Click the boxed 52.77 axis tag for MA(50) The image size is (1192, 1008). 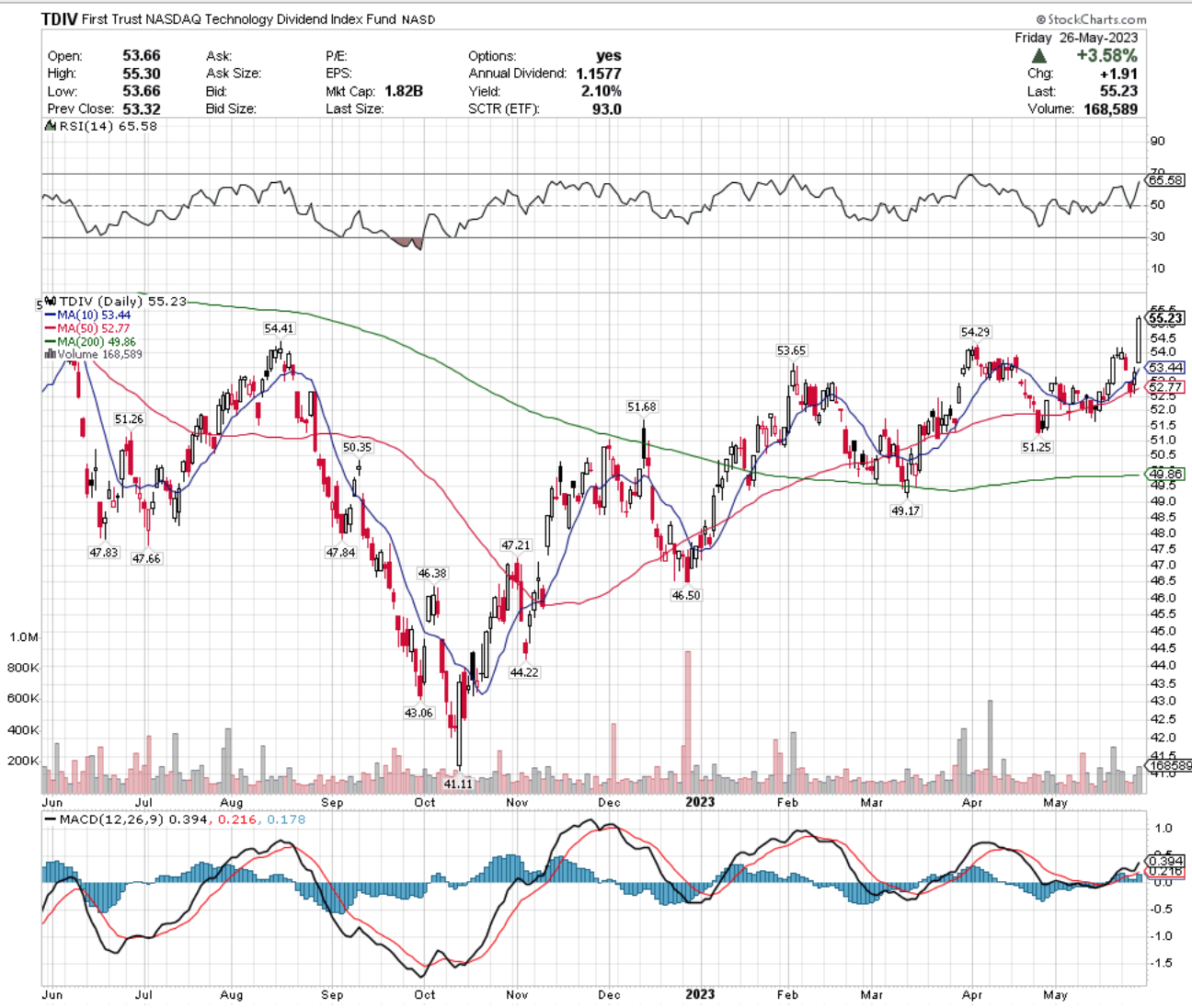(1165, 387)
